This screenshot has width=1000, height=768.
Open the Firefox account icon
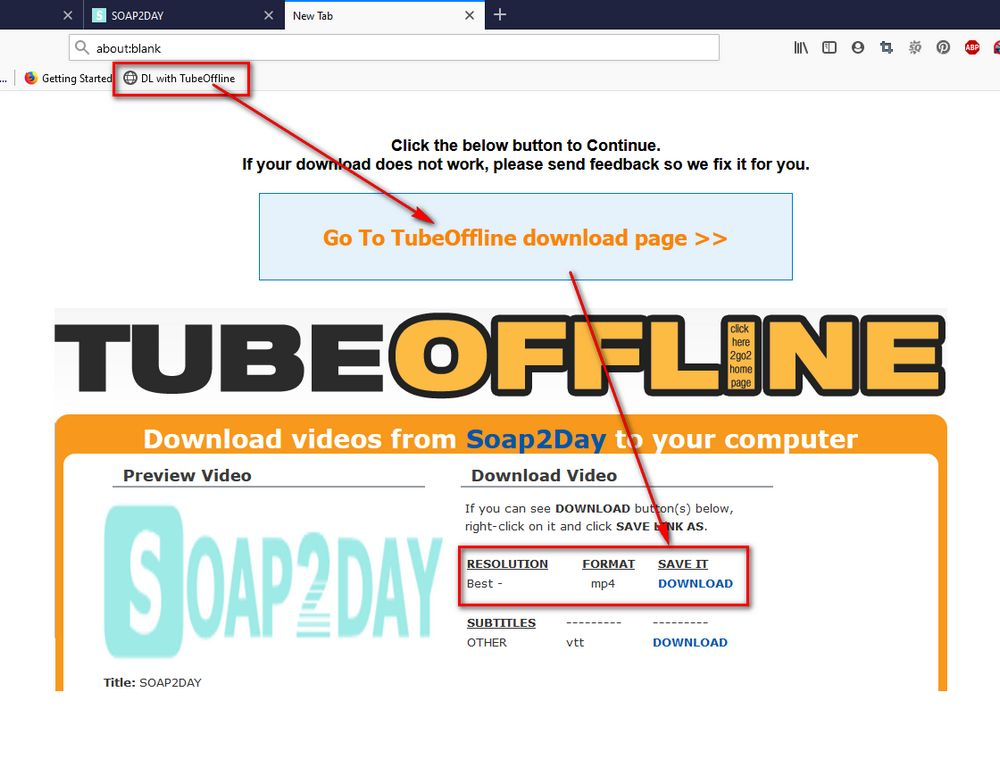(858, 48)
